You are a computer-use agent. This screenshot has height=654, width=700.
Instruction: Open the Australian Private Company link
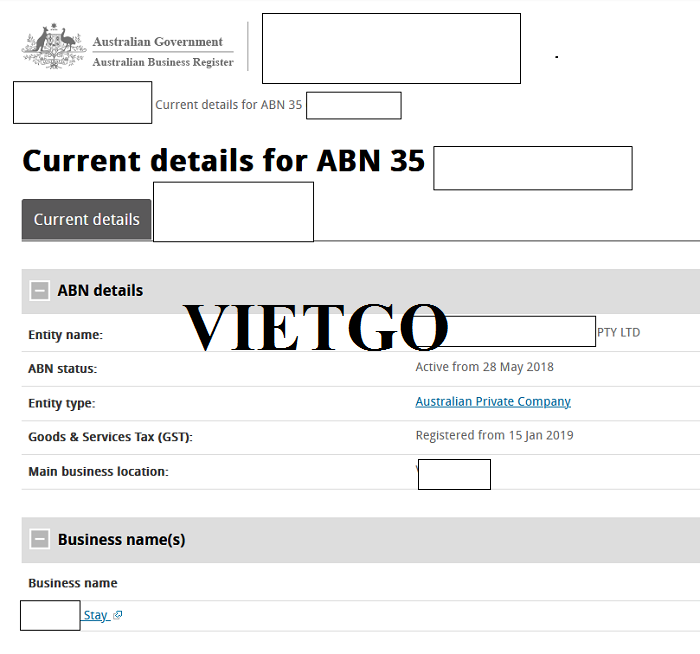(493, 402)
